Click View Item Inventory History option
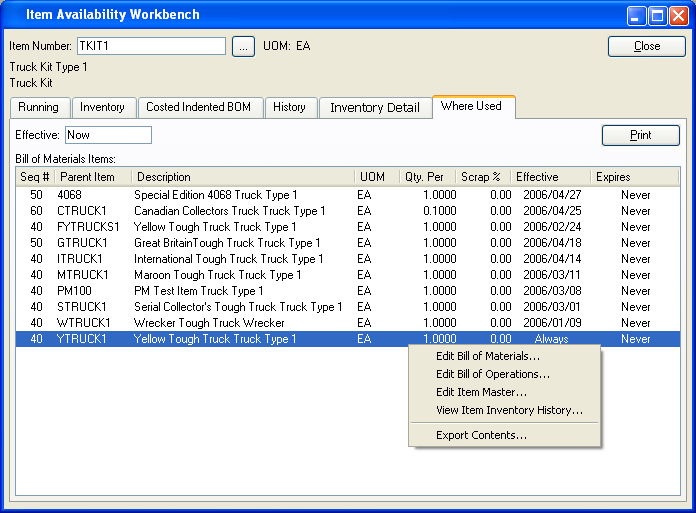The width and height of the screenshot is (696, 513). [509, 411]
